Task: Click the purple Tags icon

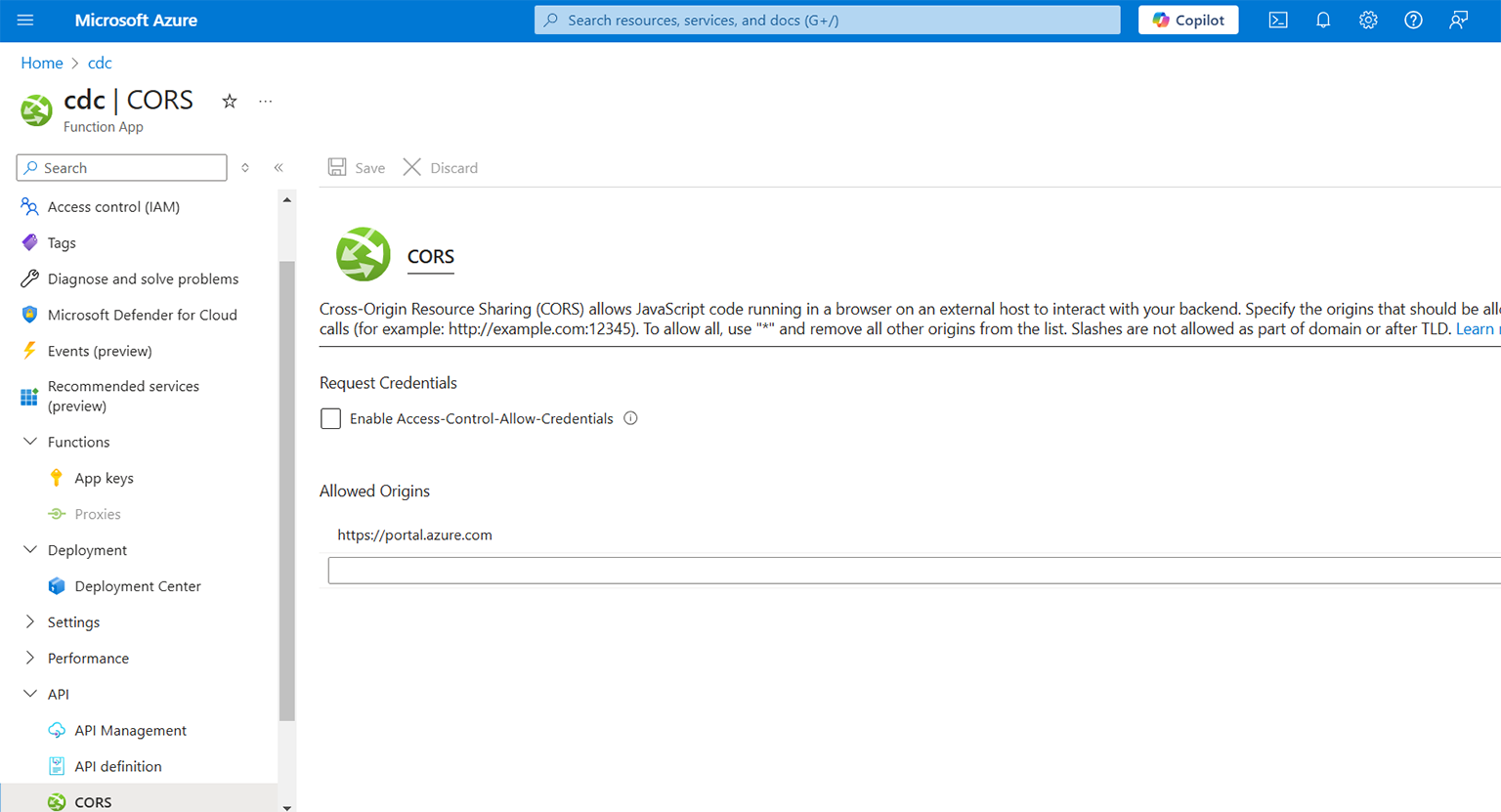Action: (29, 242)
